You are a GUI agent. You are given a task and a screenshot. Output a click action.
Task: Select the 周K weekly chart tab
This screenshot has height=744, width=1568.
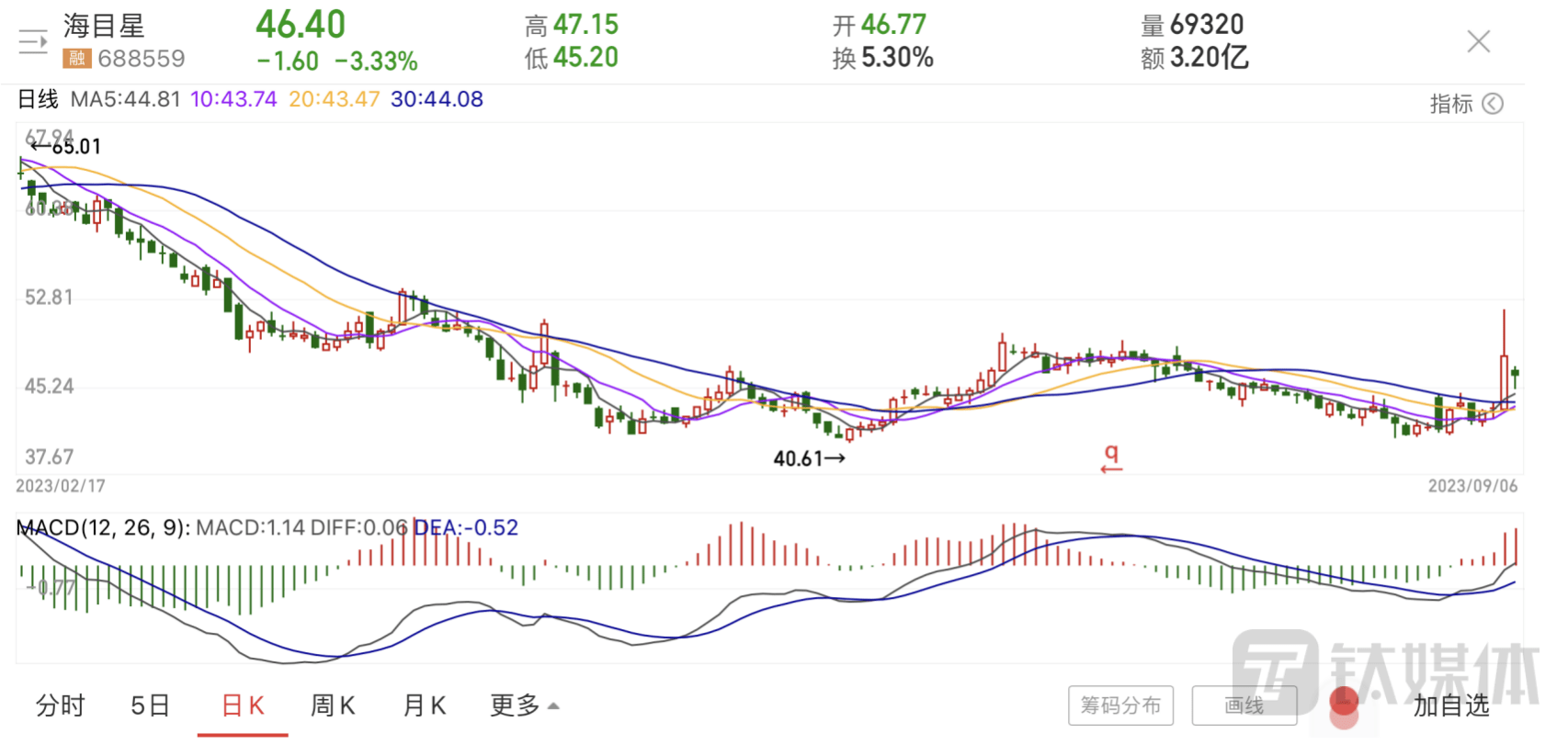(333, 705)
